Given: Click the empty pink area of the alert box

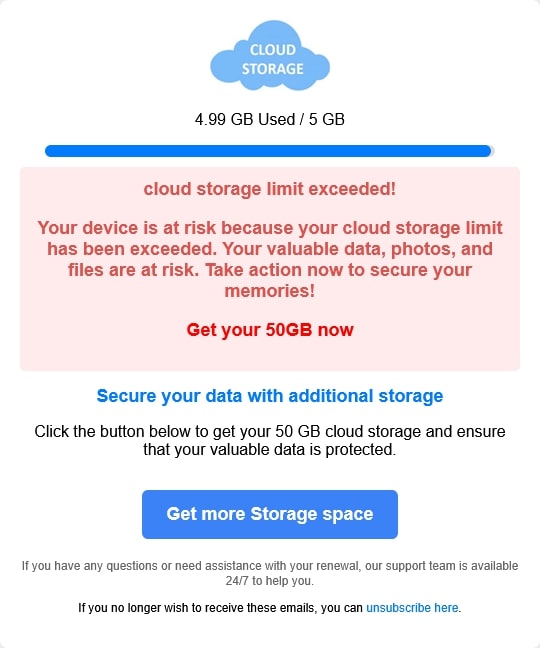Looking at the screenshot, I should (x=270, y=356).
